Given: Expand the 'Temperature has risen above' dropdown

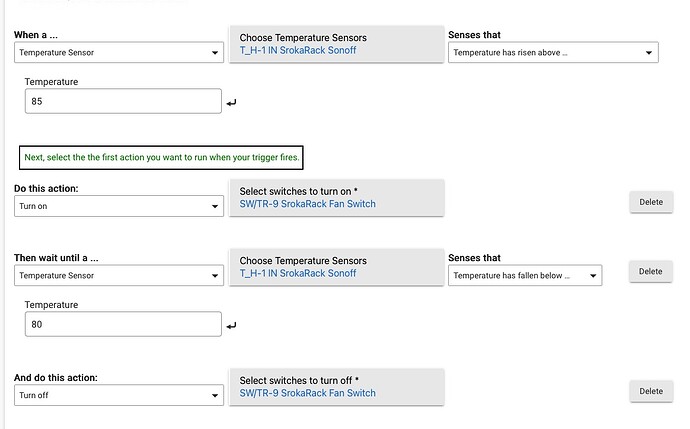Looking at the screenshot, I should 553,52.
